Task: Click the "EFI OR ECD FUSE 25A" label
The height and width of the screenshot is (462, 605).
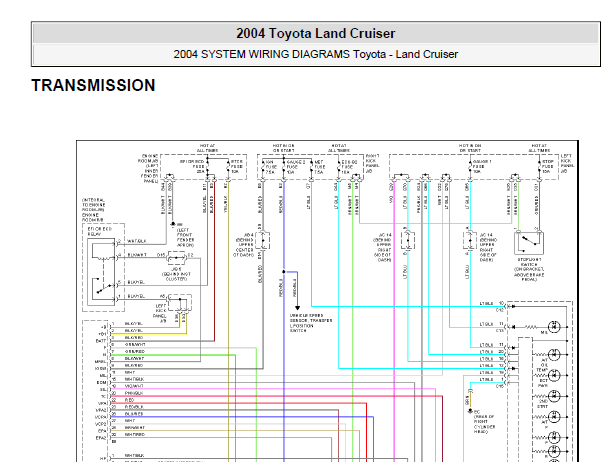Action: click(x=192, y=166)
